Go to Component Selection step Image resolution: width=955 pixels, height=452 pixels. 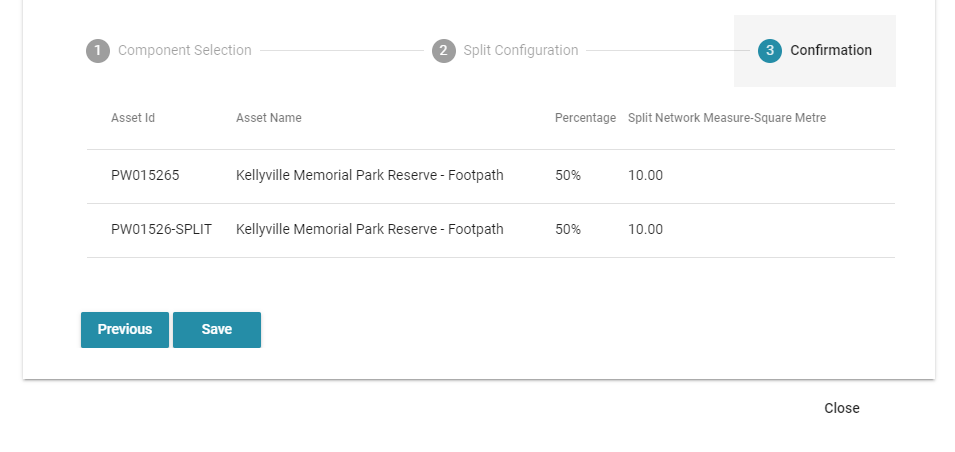pyautogui.click(x=185, y=51)
